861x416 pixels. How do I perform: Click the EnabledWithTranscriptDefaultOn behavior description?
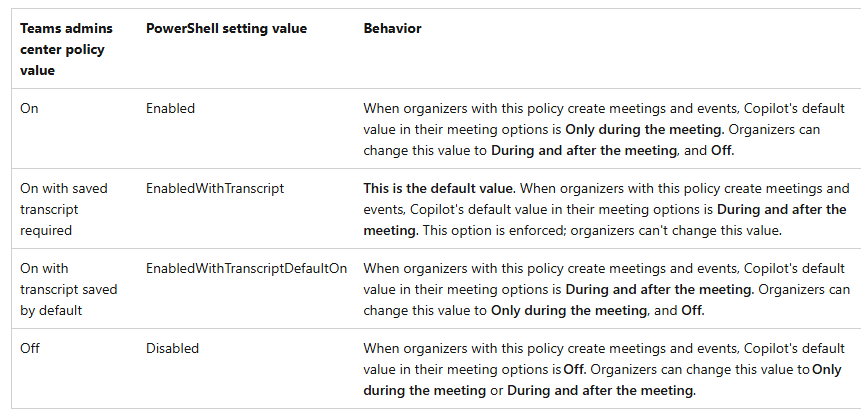(x=607, y=290)
